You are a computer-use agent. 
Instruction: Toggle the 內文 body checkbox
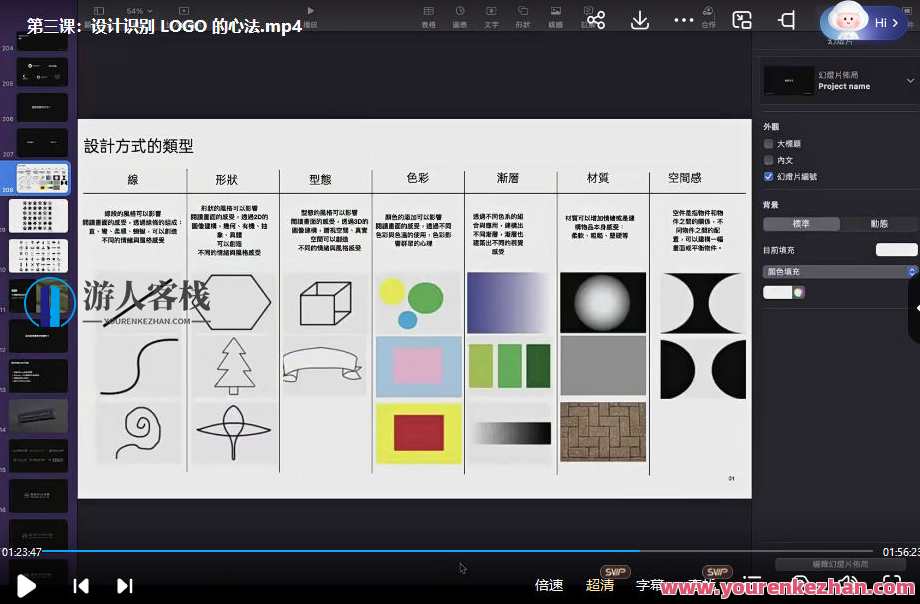point(768,160)
